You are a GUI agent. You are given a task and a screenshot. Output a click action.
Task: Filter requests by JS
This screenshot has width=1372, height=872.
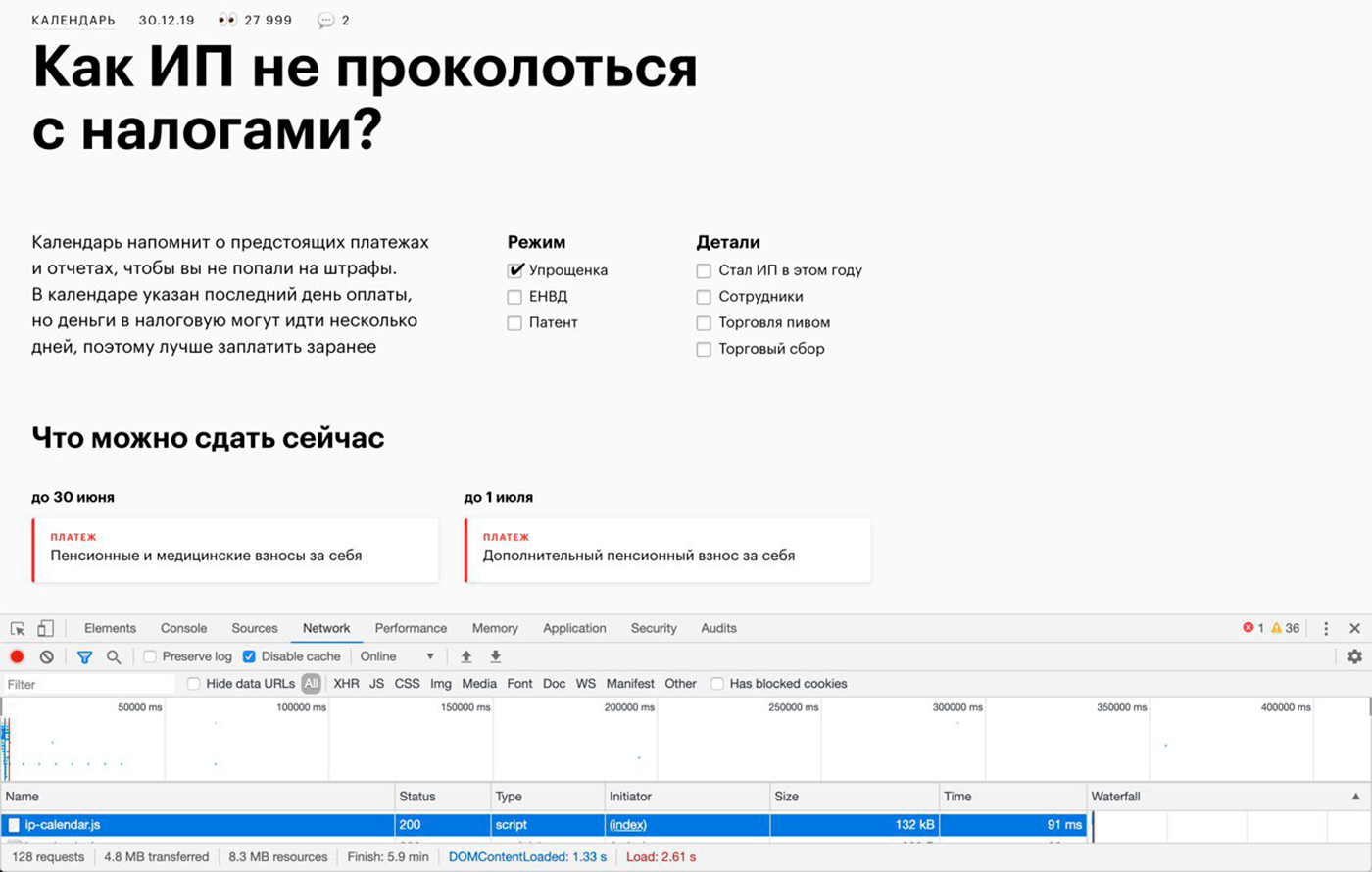pos(376,684)
